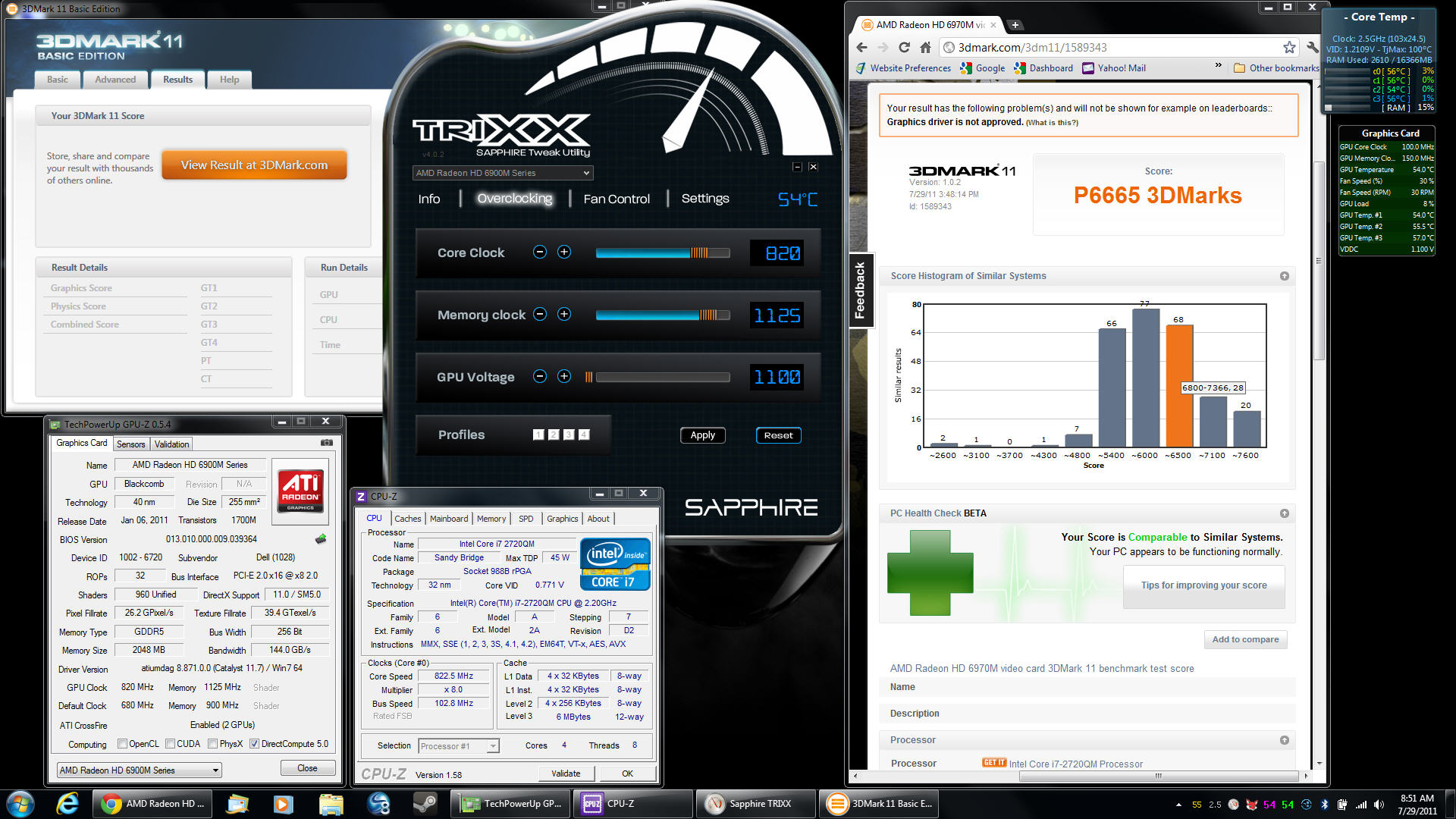Screen dimensions: 1456x819
Task: Open Website Preferences bookmark
Action: click(903, 67)
